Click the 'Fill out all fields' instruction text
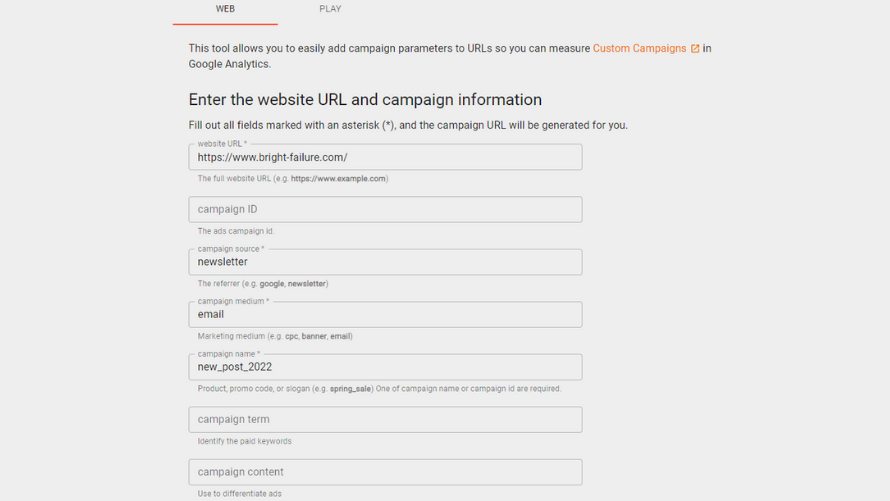The height and width of the screenshot is (501, 890). pos(408,125)
